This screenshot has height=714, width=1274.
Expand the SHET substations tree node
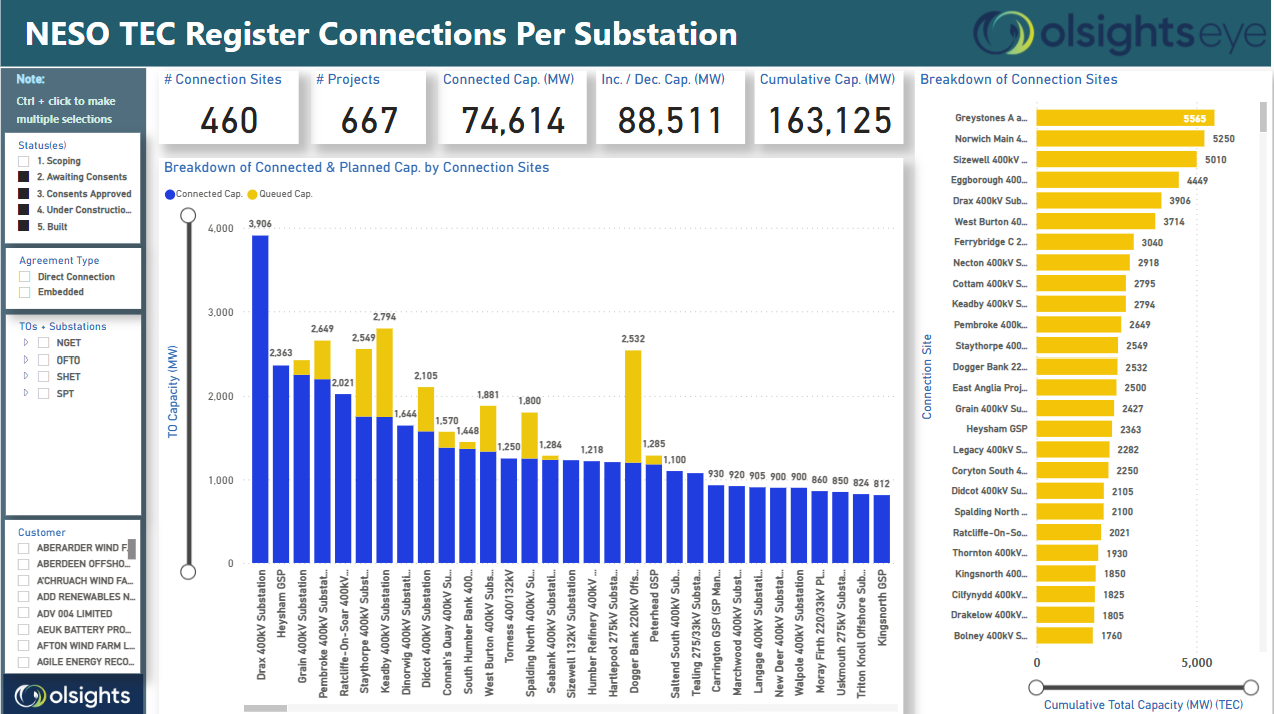(26, 377)
